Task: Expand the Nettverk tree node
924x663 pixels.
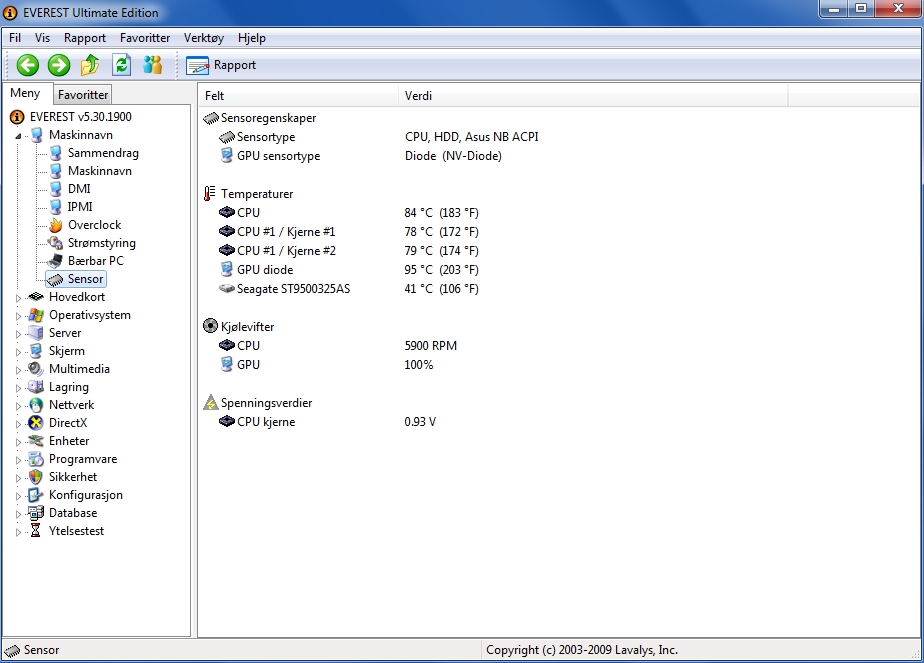Action: (18, 405)
